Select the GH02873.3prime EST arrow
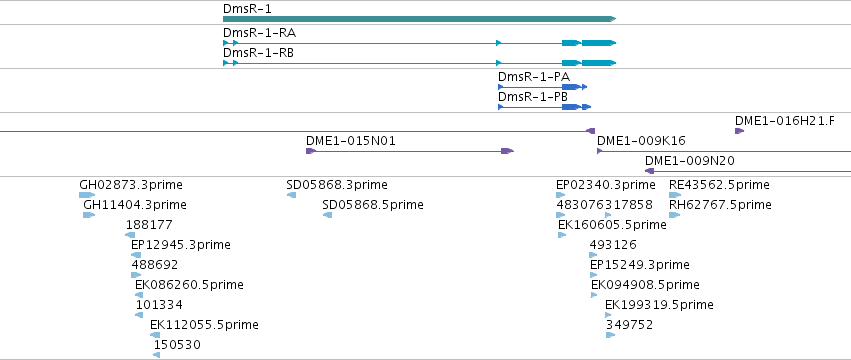Viewport: 851px width, 360px height. point(87,195)
